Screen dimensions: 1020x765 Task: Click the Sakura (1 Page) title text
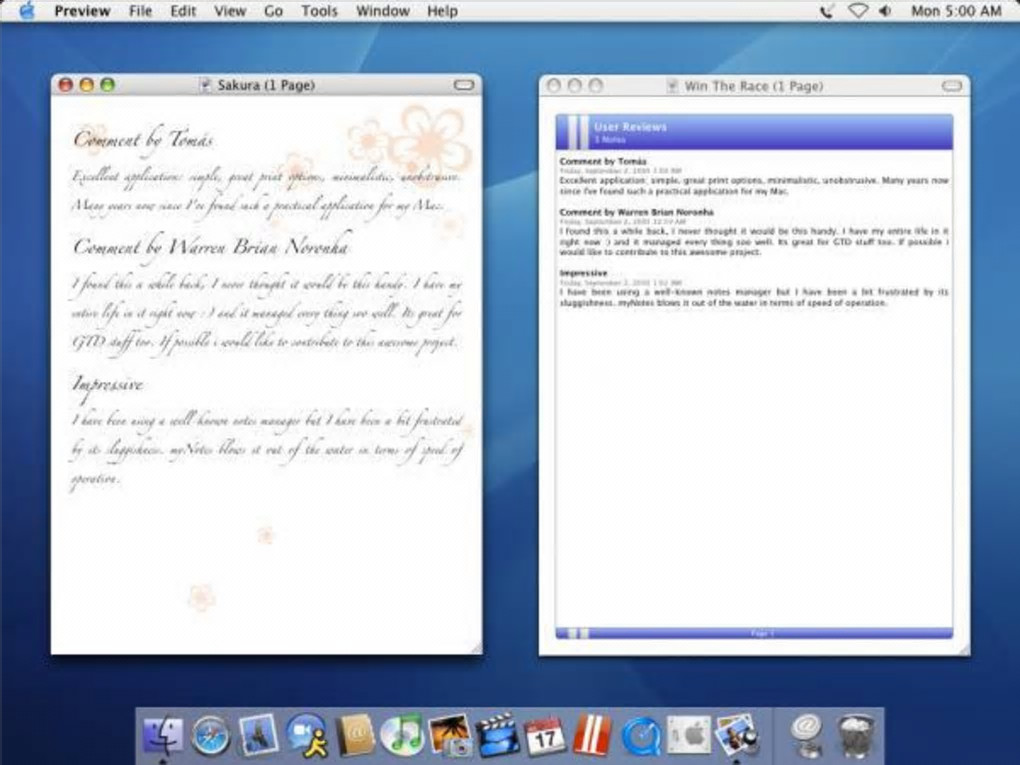[x=266, y=85]
